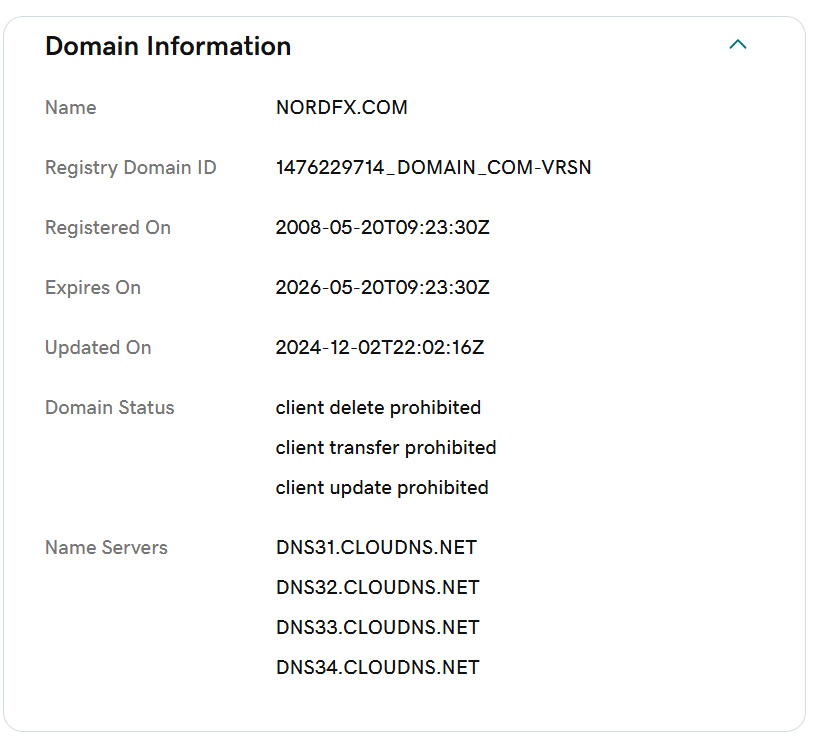This screenshot has height=740, width=819.
Task: Select expiry date 2026-05-20T09:23:30Z
Action: 382,288
